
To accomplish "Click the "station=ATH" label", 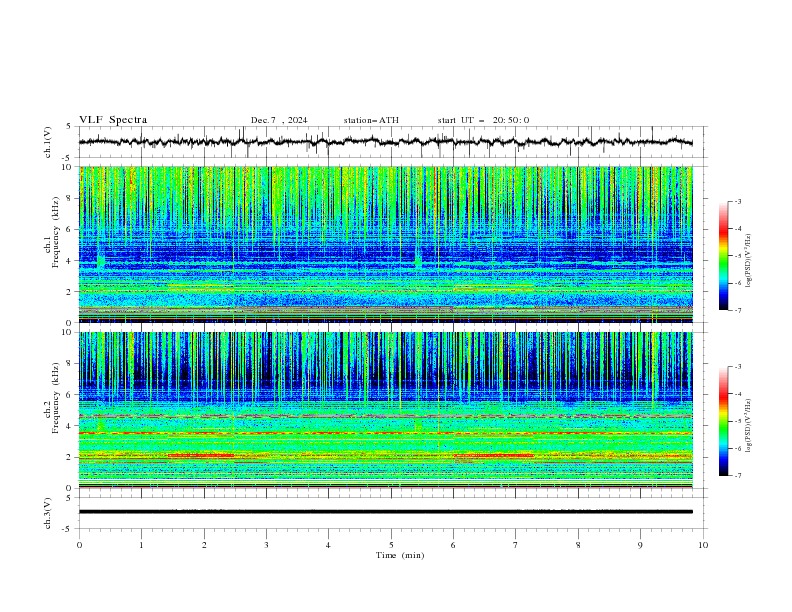I will 371,120.
